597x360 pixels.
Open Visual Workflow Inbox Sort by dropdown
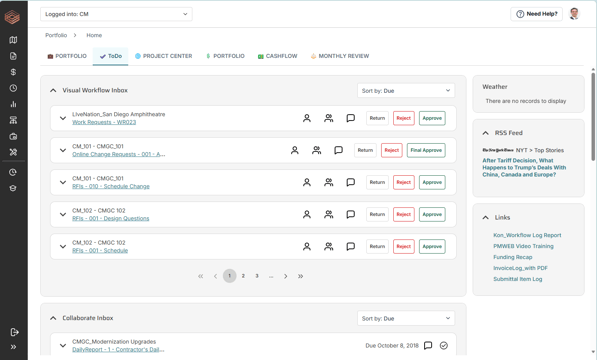point(406,91)
